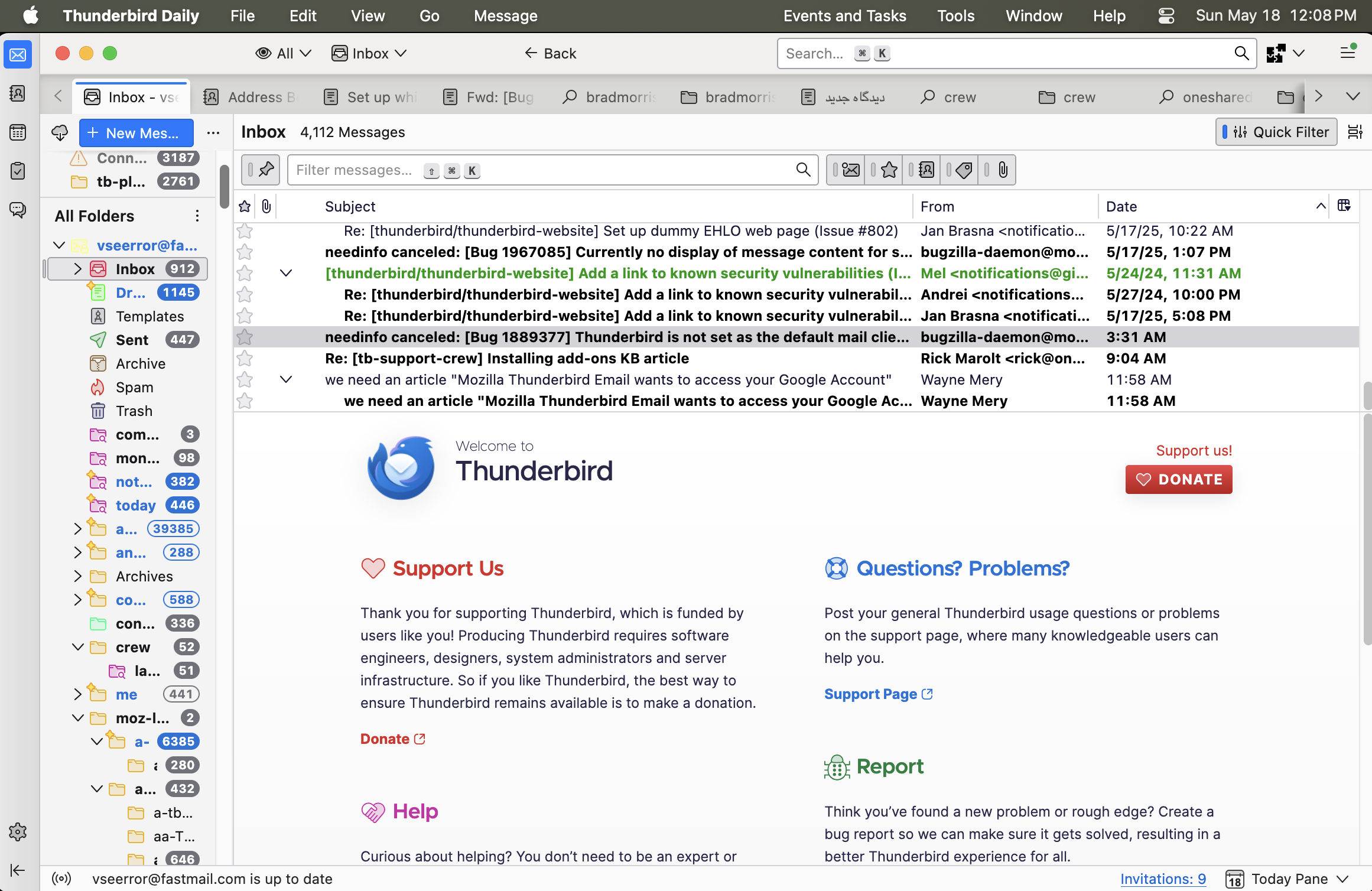Open Invitations: 9 link
The width and height of the screenshot is (1372, 891).
coord(1163,879)
